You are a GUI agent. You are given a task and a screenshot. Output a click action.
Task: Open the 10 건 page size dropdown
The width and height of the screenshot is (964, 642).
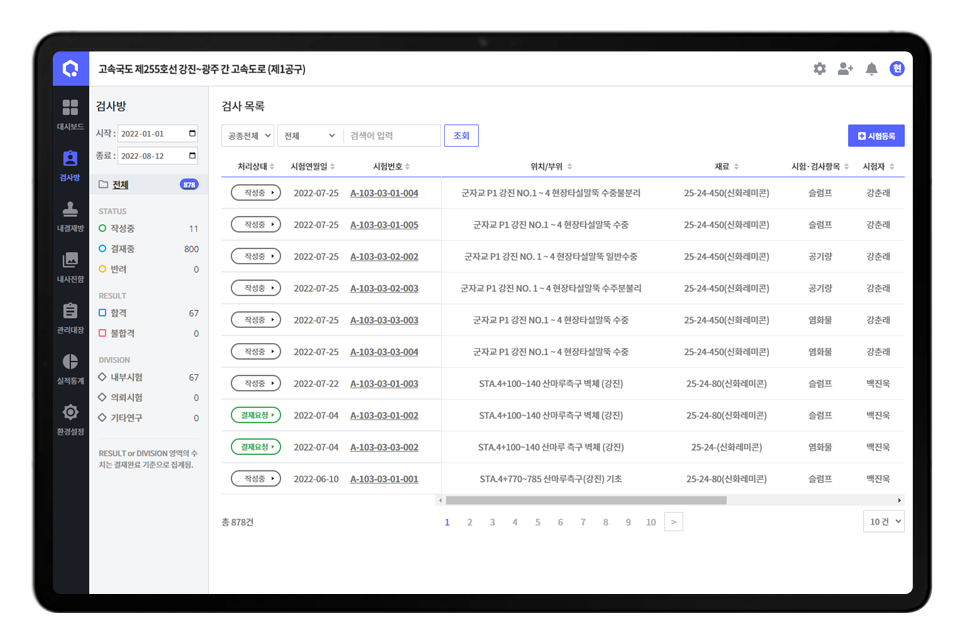[883, 521]
